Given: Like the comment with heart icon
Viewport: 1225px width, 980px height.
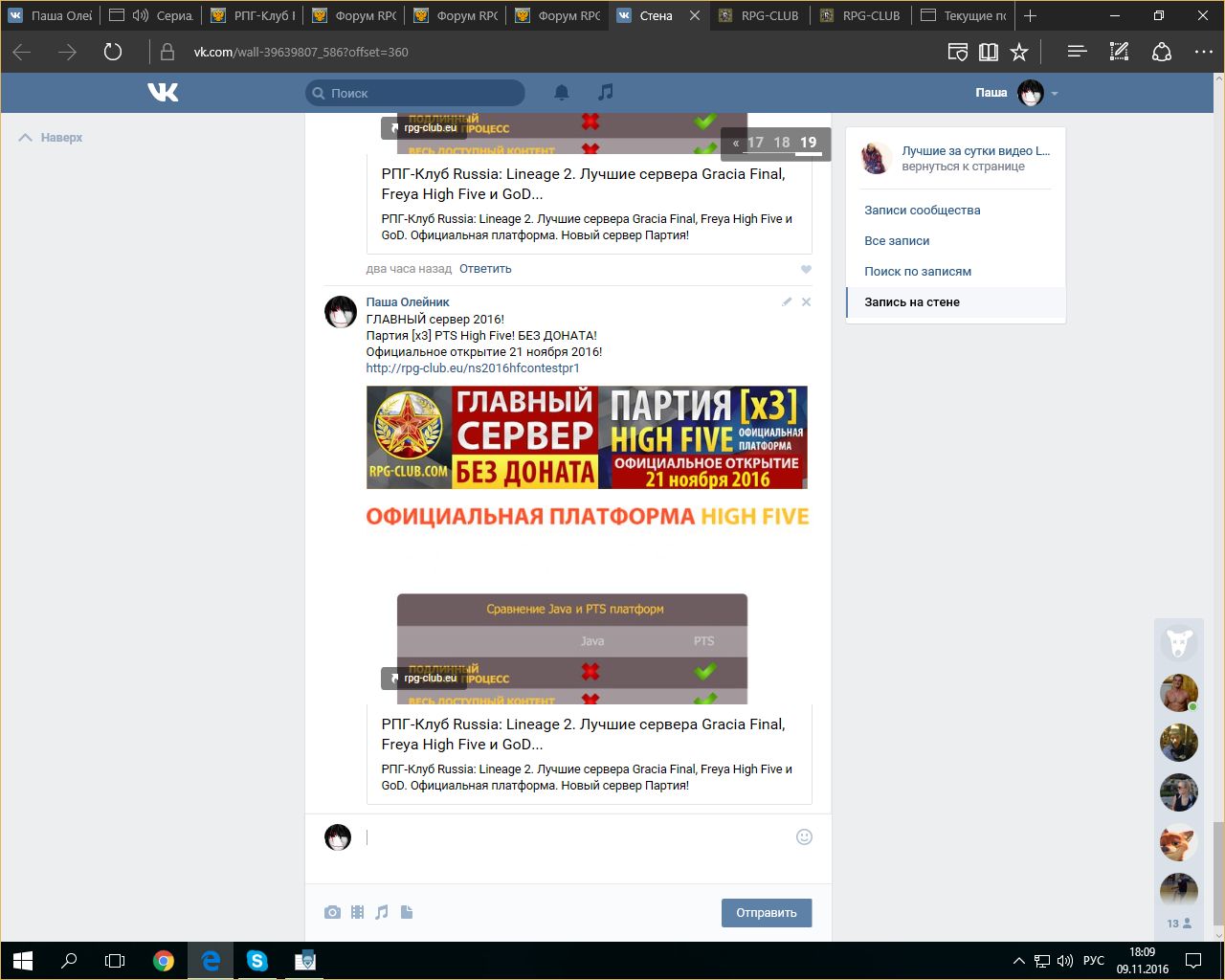Looking at the screenshot, I should 806,269.
